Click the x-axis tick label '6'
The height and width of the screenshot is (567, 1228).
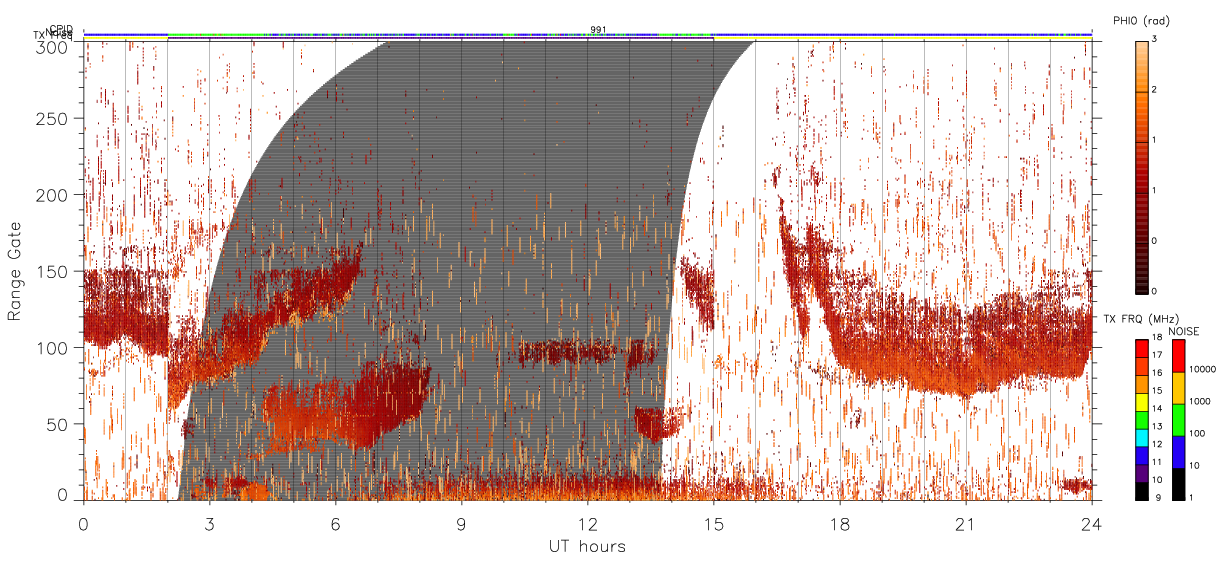335,523
